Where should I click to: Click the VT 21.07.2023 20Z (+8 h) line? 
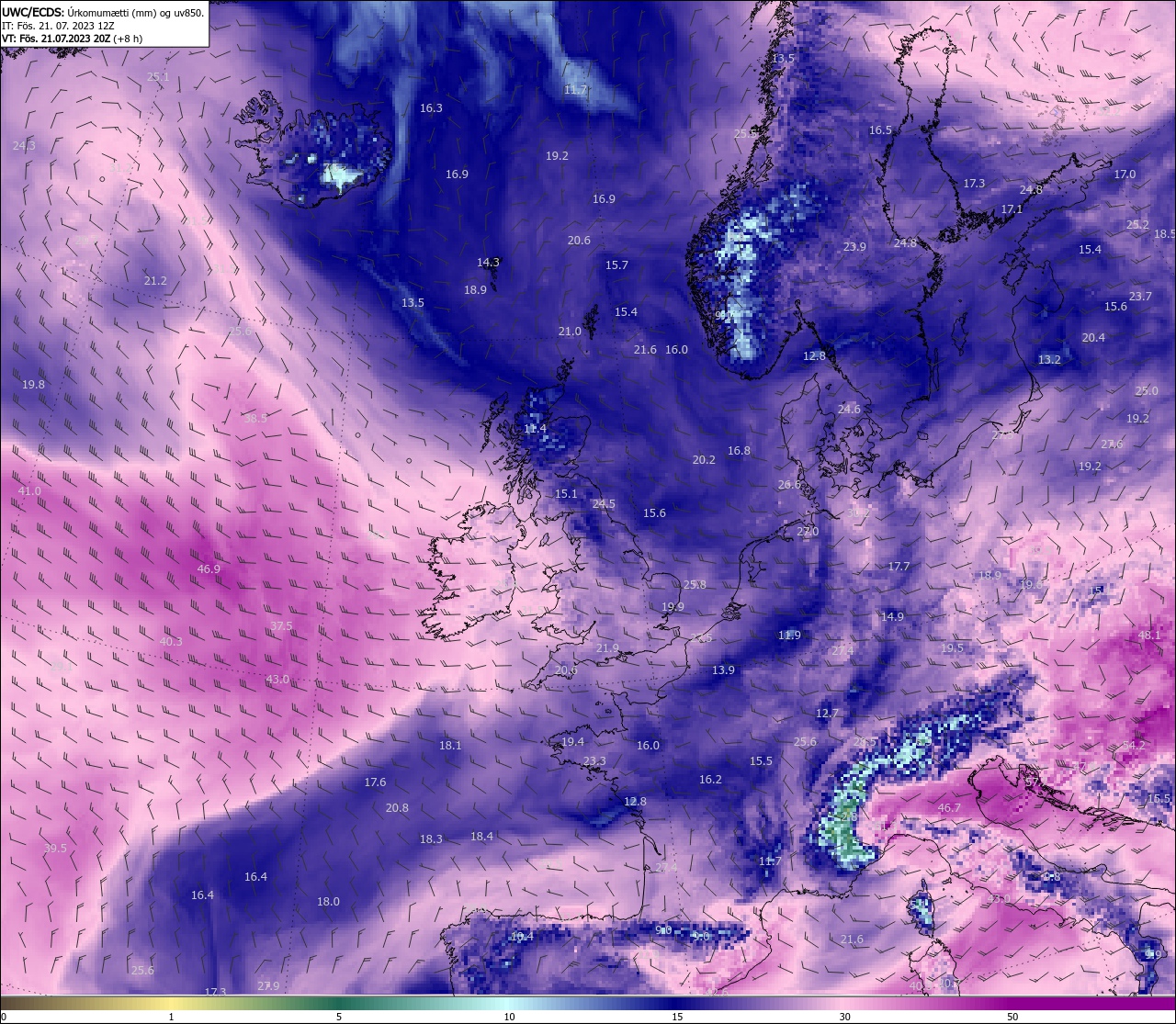(x=72, y=39)
